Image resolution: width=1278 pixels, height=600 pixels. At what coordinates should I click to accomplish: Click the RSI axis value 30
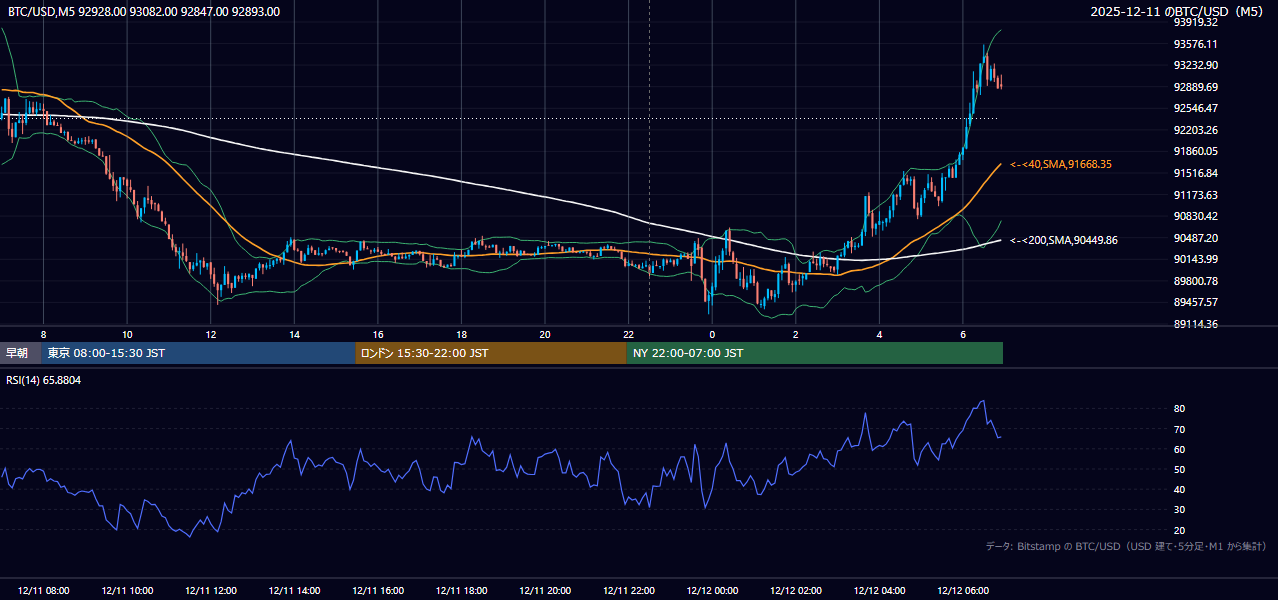coord(1179,510)
